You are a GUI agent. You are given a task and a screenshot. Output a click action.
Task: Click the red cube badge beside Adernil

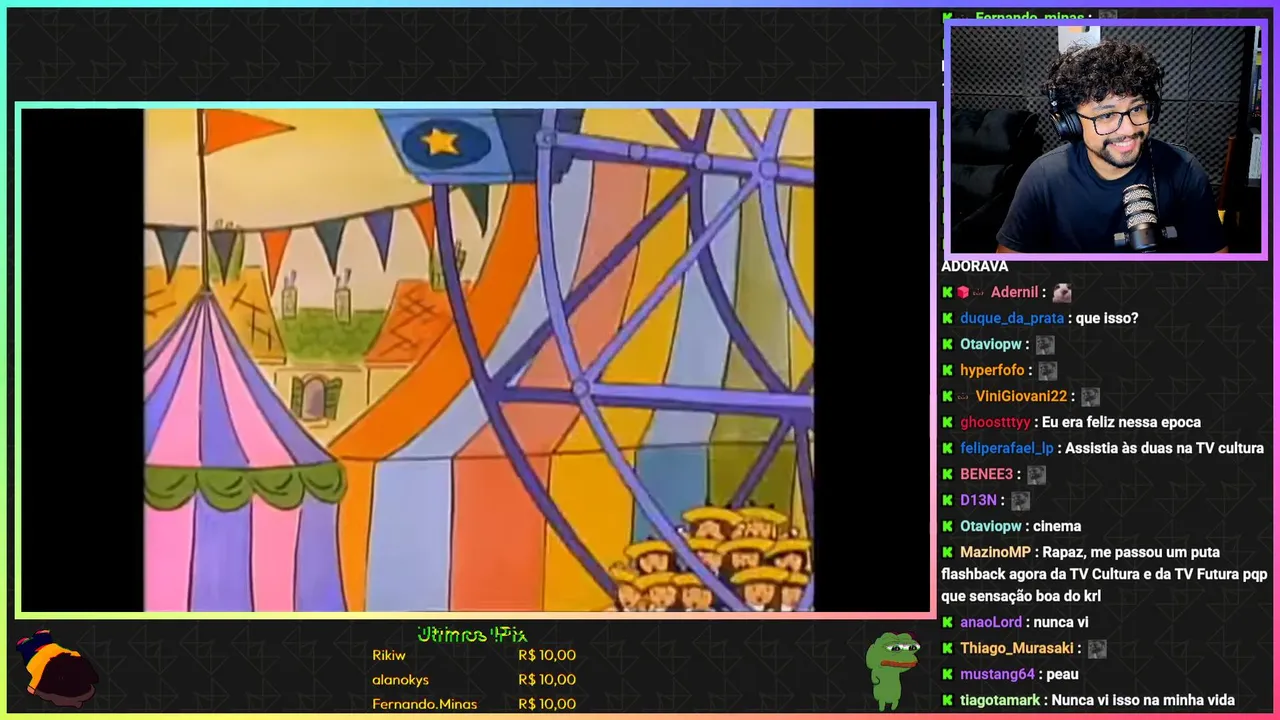963,292
